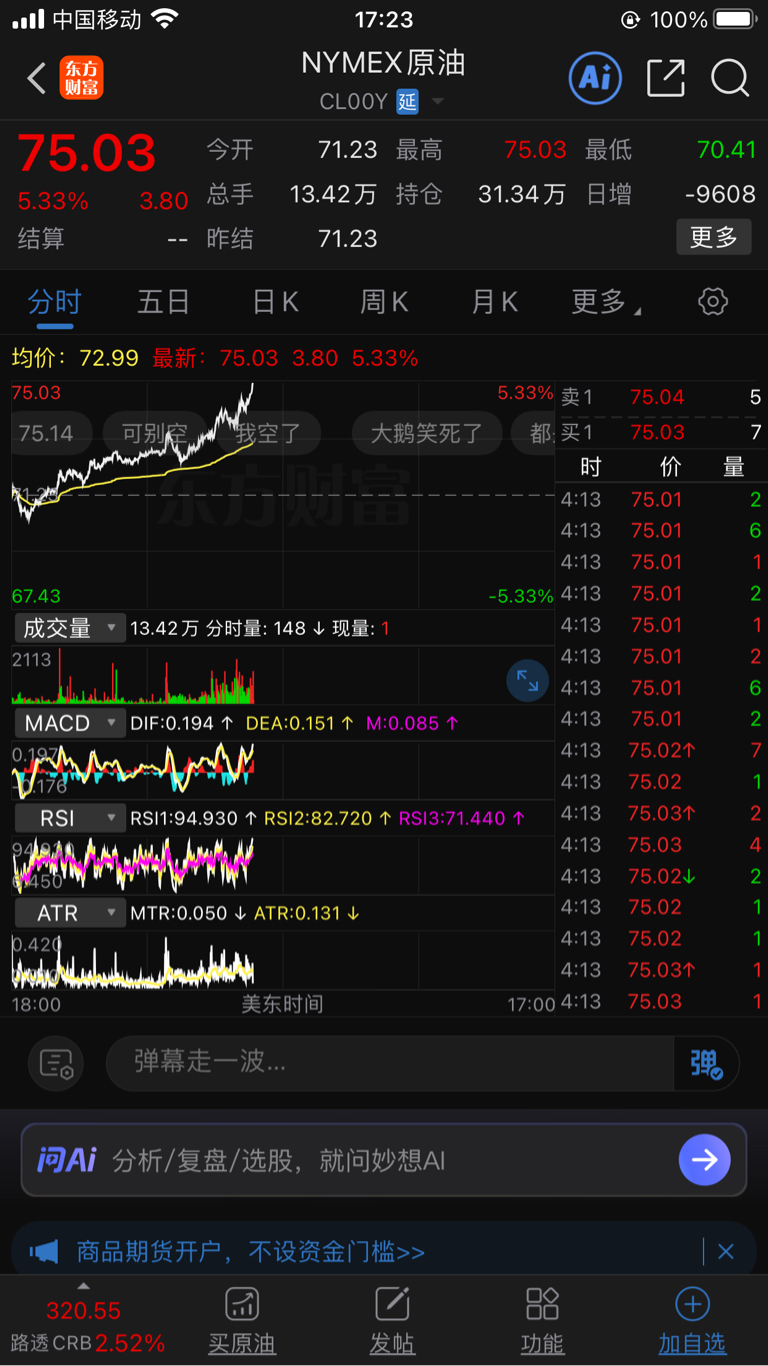Tap the 买1 75.03 bid row

click(660, 432)
